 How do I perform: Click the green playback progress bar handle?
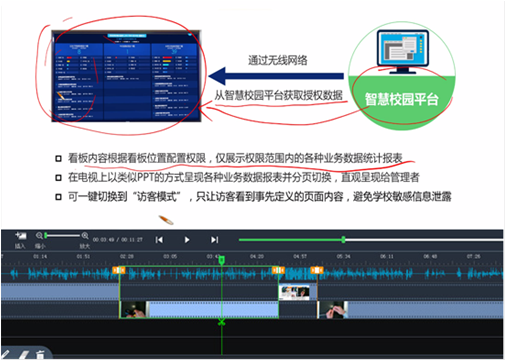[x=343, y=239]
